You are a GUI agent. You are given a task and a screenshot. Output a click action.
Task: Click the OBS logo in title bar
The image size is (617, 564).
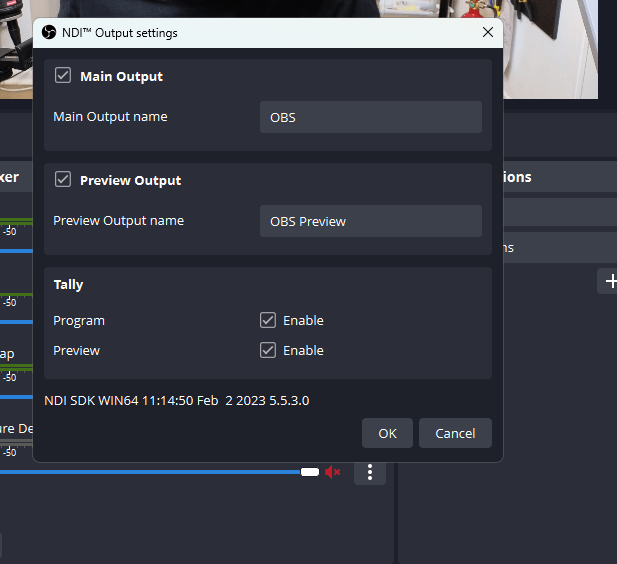(x=49, y=32)
